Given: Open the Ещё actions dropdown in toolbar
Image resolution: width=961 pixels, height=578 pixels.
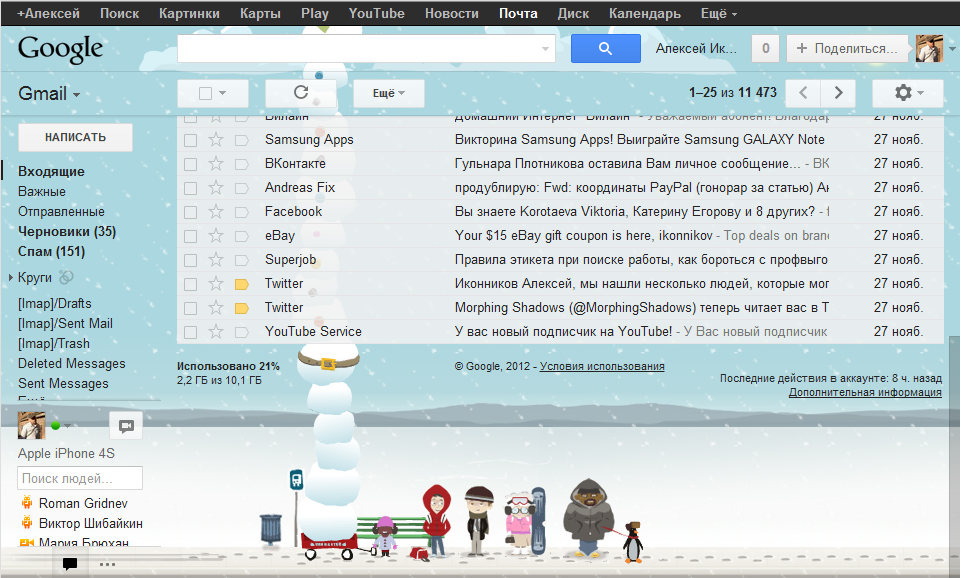Looking at the screenshot, I should (389, 93).
